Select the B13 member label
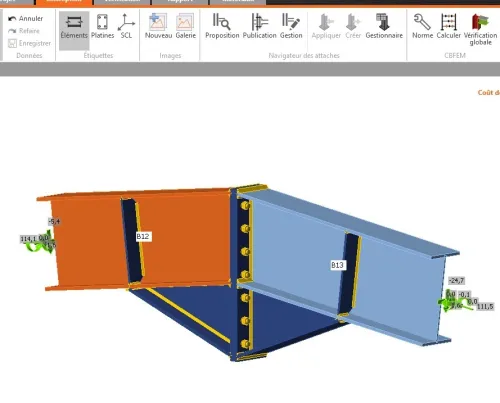Viewport: 500px width, 403px height. [x=337, y=265]
